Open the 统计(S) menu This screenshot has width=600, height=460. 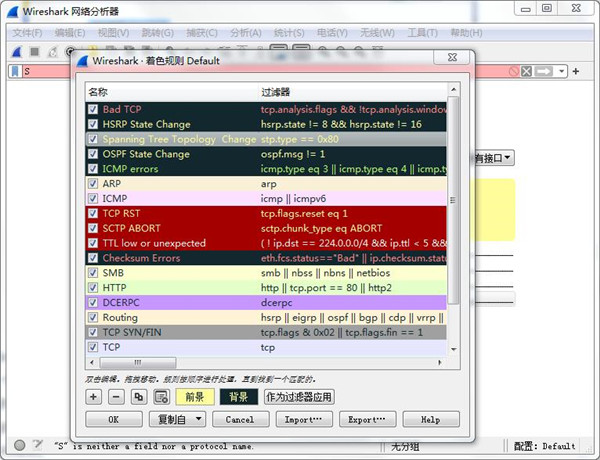pos(289,33)
